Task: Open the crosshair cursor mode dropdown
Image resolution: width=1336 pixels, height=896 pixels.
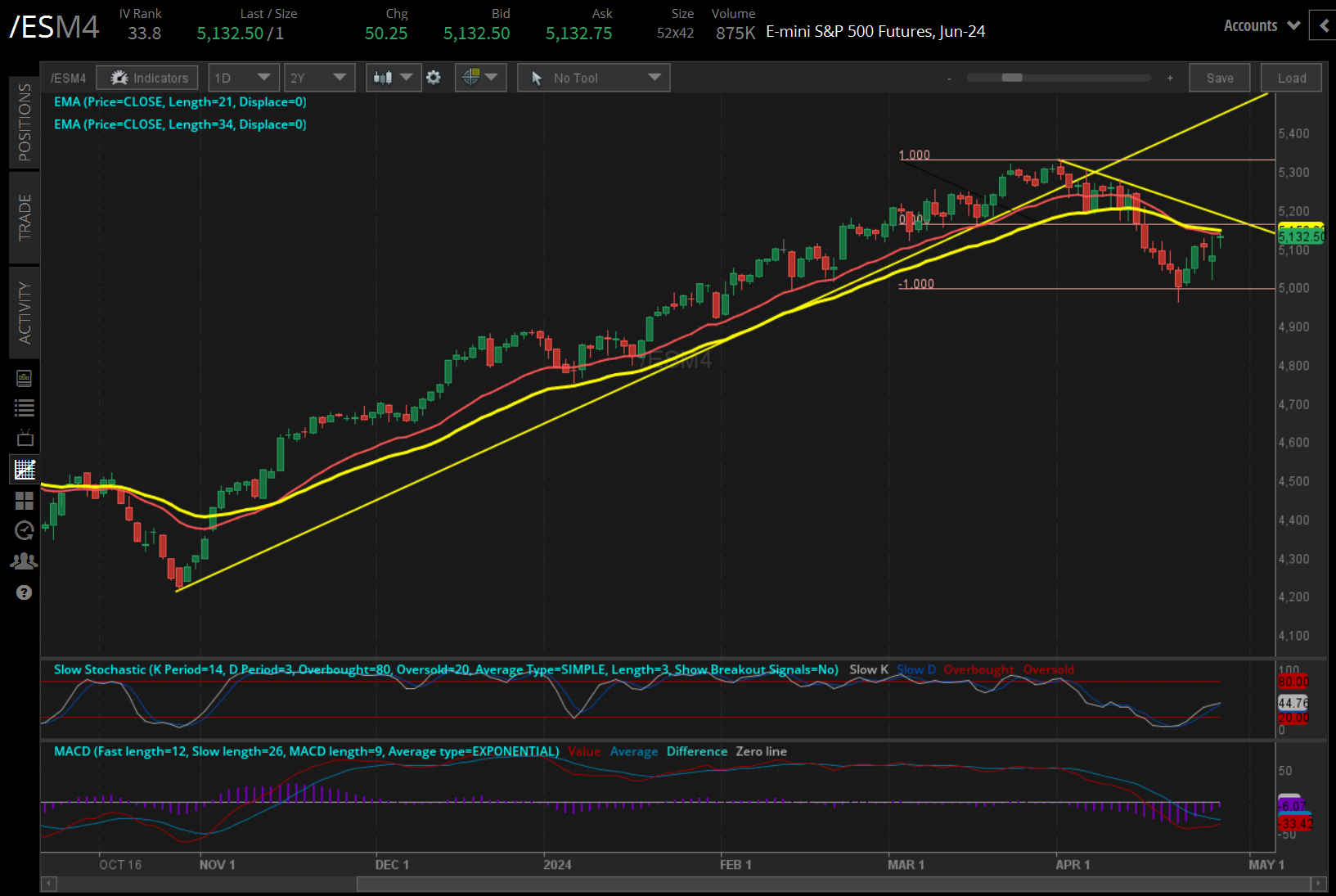Action: (x=480, y=78)
